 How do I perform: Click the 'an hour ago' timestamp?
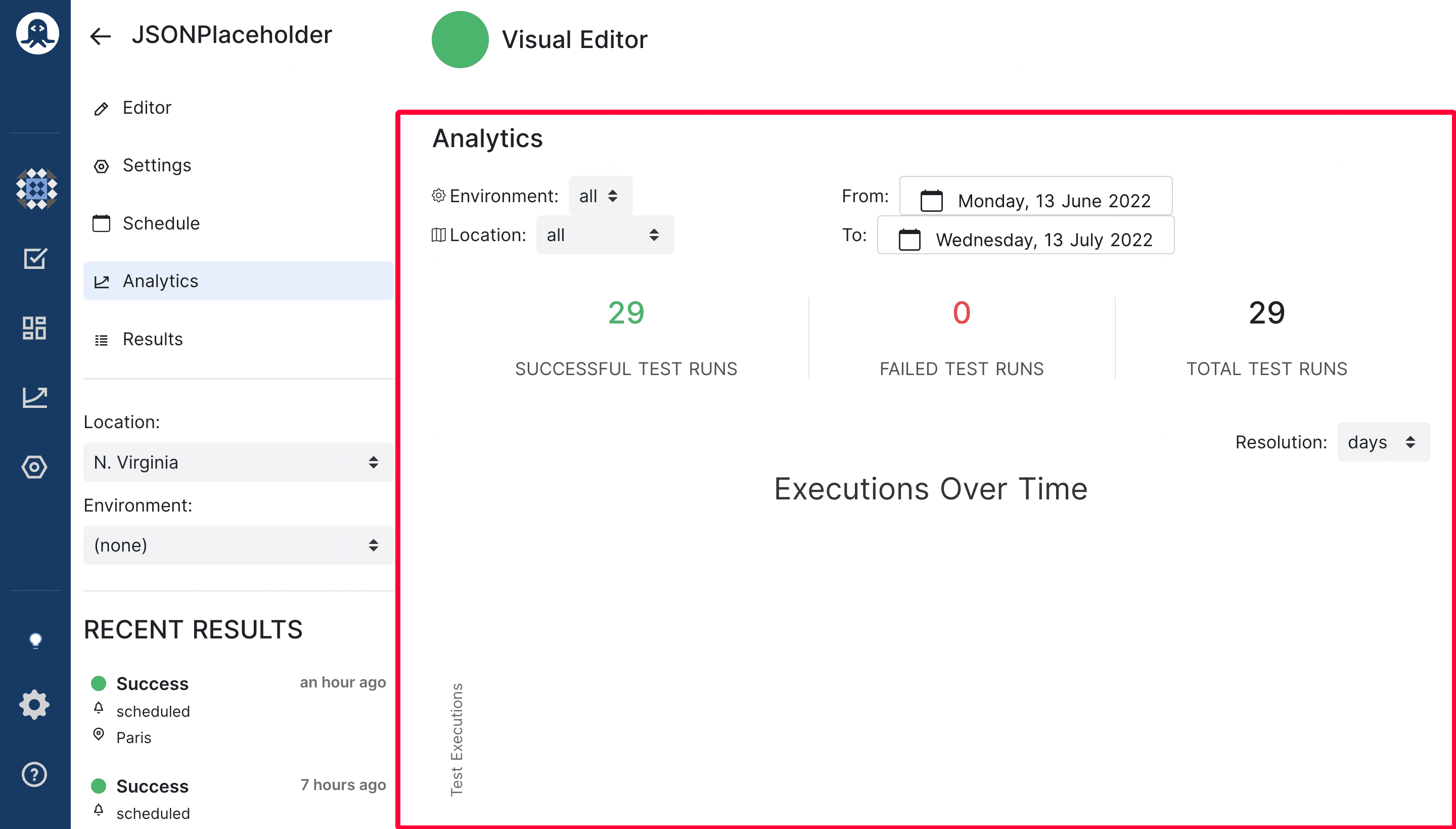[343, 682]
